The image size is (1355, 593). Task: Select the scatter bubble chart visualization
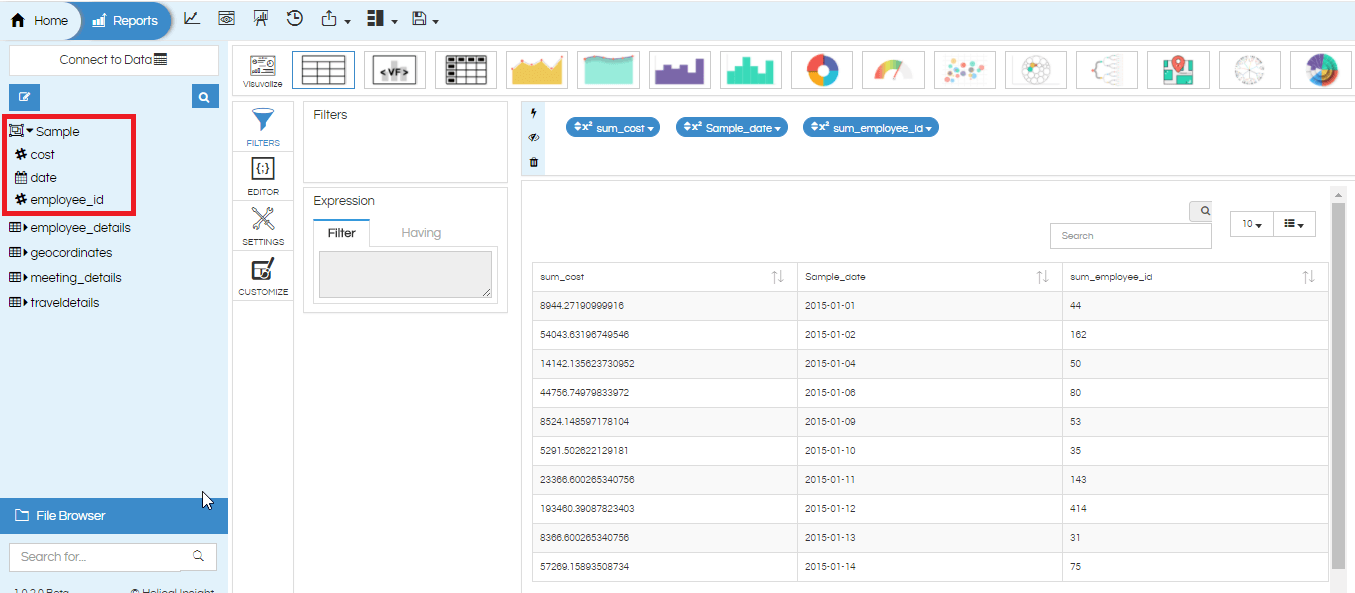pos(965,70)
